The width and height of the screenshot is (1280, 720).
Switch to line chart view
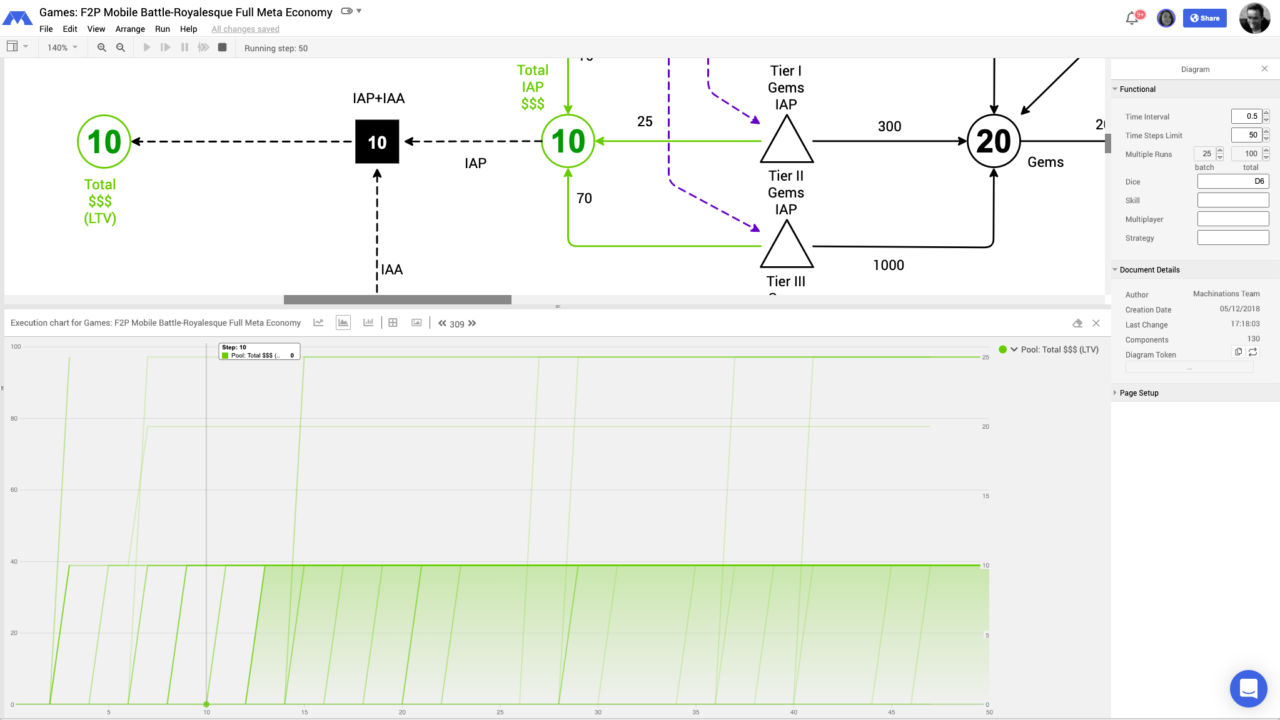[318, 323]
